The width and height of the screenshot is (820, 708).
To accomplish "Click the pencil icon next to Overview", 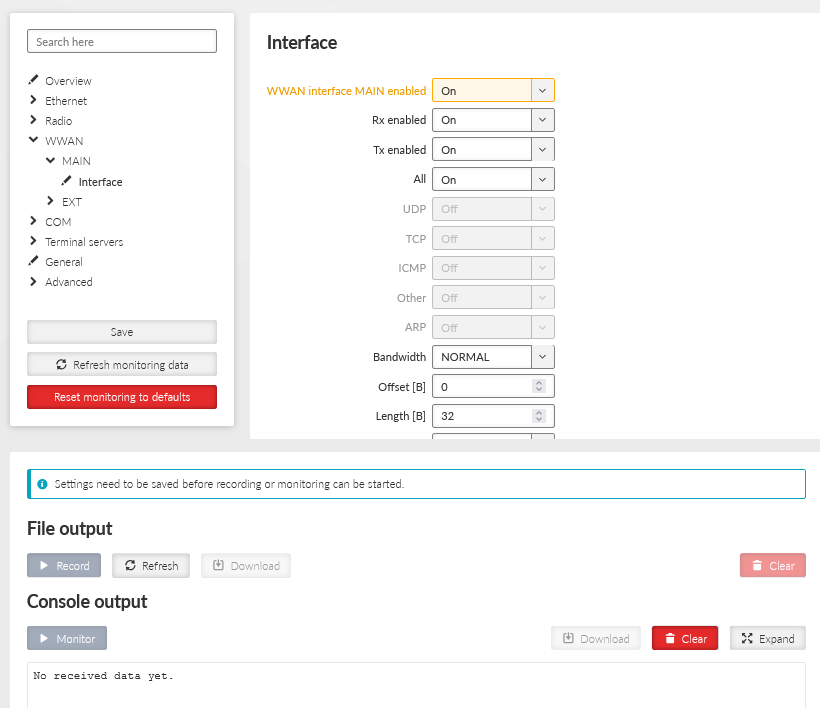I will pos(33,80).
